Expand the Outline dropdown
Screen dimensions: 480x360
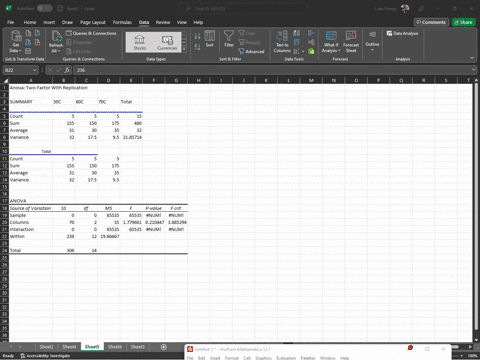(372, 42)
